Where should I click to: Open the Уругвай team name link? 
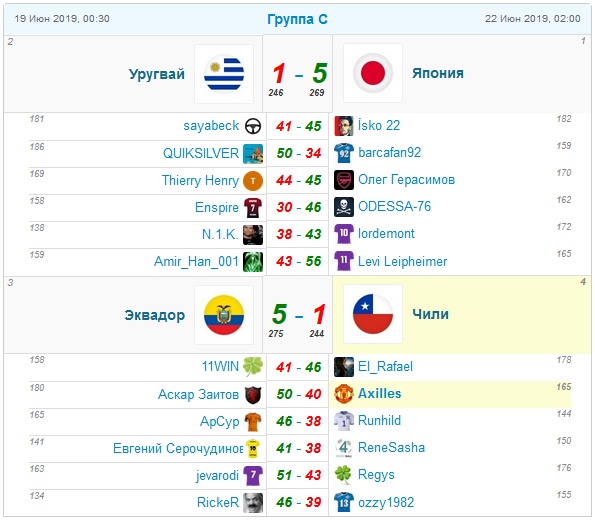[157, 74]
